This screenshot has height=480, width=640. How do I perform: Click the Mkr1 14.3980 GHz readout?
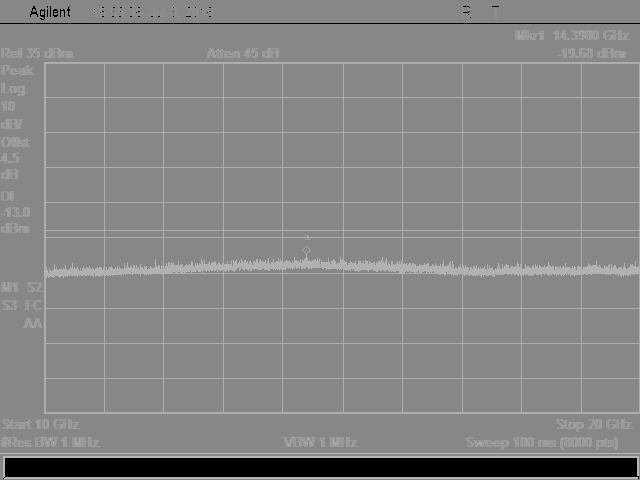point(571,36)
